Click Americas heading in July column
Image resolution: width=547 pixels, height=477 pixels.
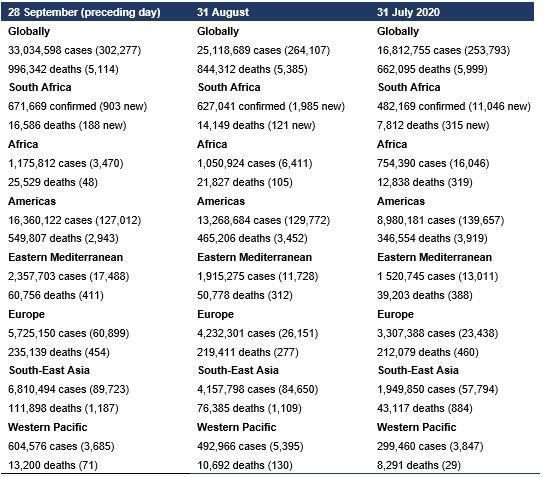click(401, 201)
